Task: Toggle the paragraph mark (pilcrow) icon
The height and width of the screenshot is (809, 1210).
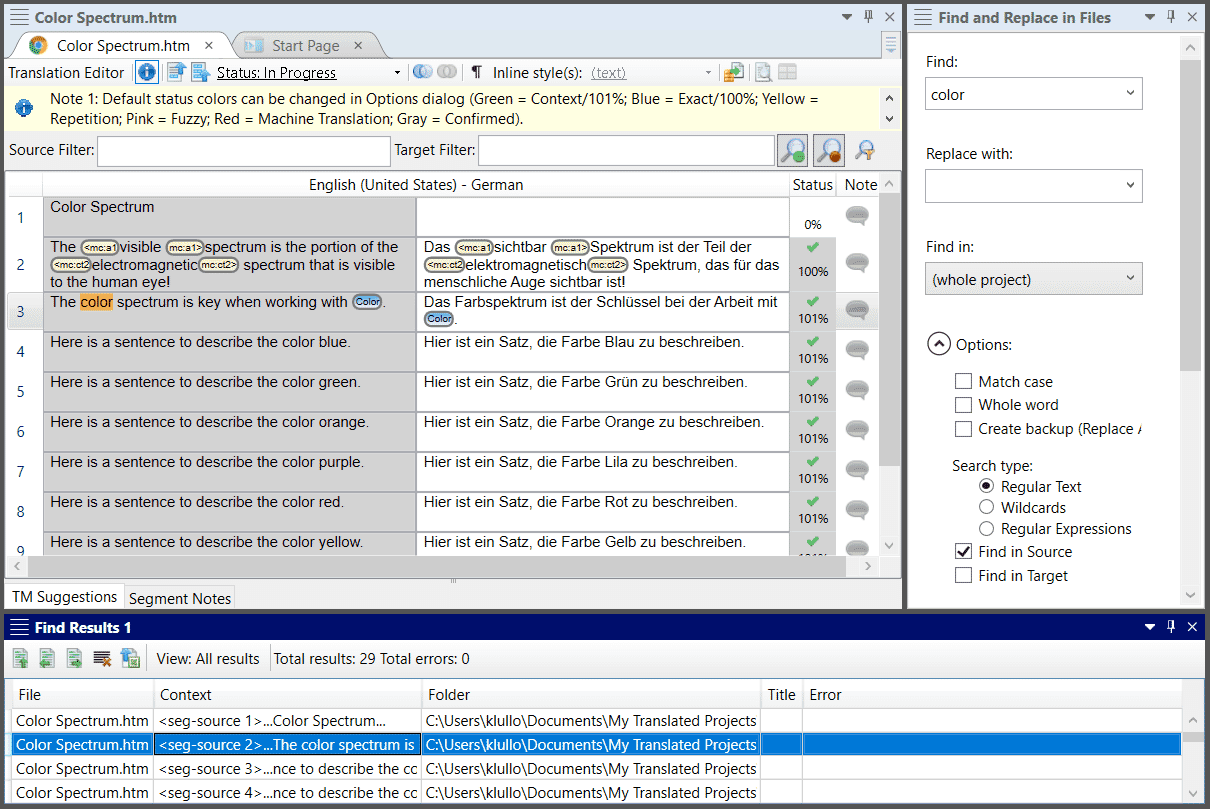Action: click(x=476, y=72)
